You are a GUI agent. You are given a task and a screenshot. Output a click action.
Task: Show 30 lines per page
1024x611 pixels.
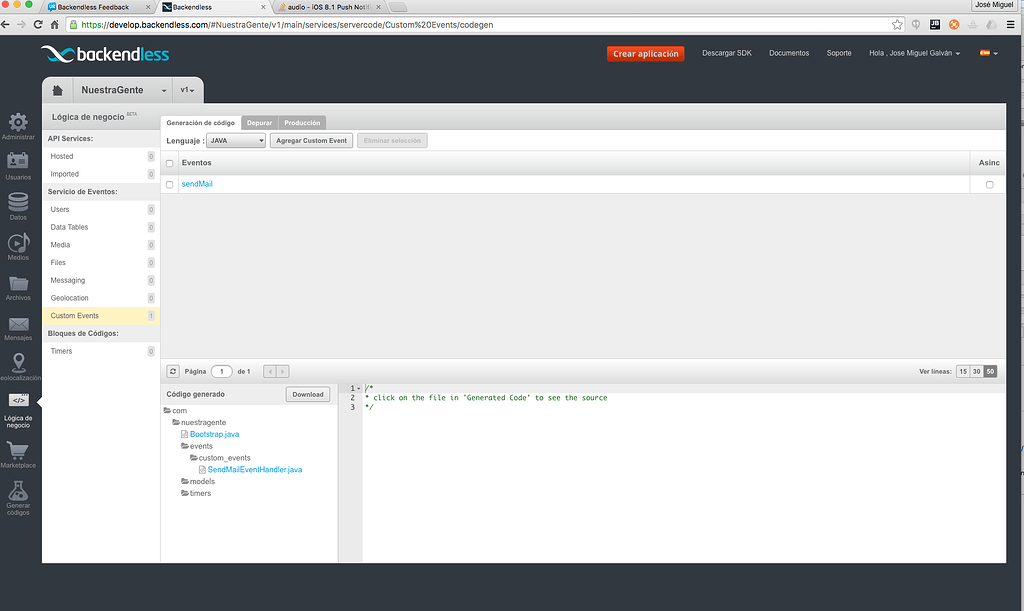976,371
